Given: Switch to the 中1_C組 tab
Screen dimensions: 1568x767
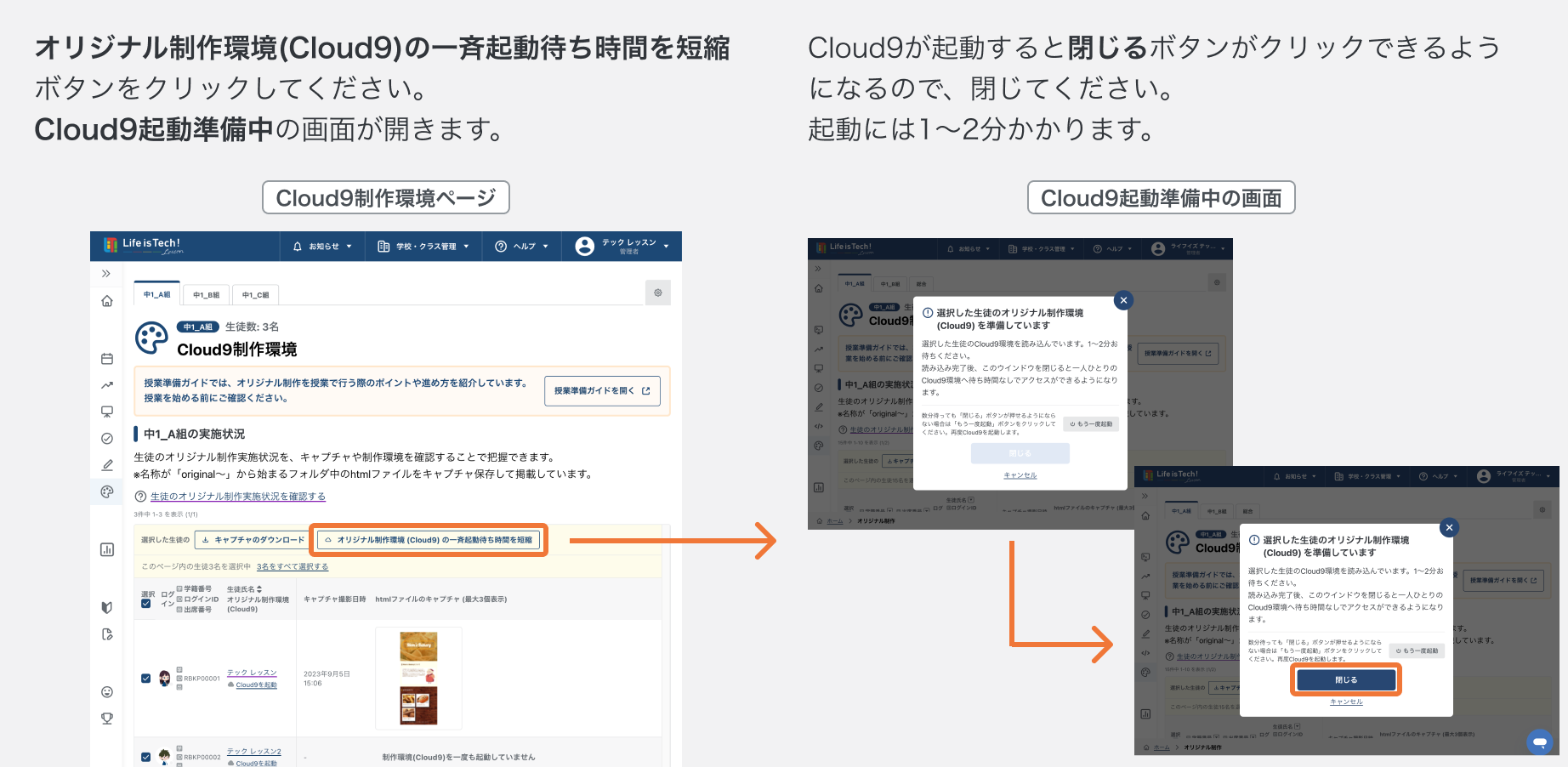Looking at the screenshot, I should pos(254,294).
